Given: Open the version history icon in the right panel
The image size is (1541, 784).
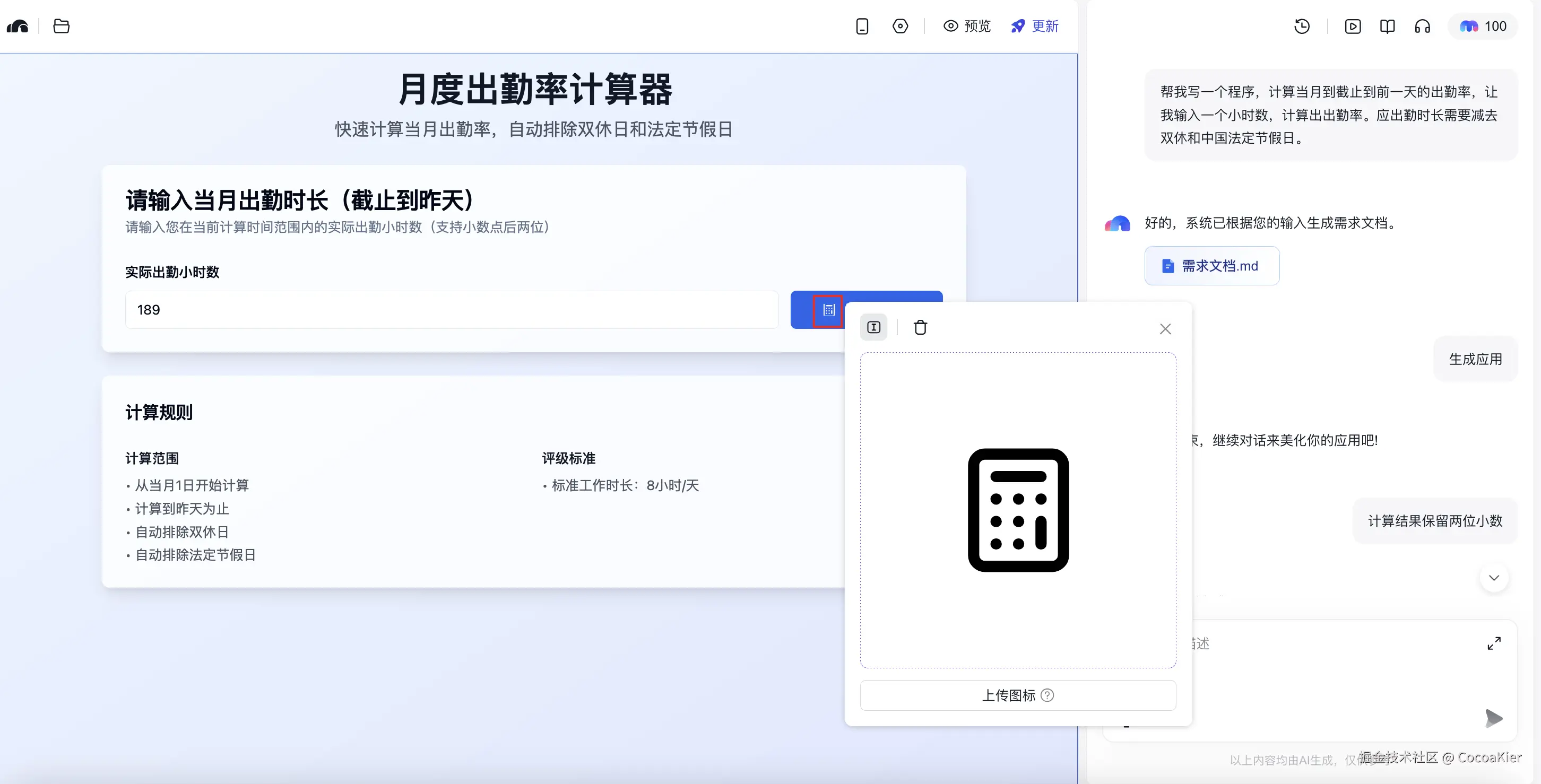Looking at the screenshot, I should [x=1302, y=25].
